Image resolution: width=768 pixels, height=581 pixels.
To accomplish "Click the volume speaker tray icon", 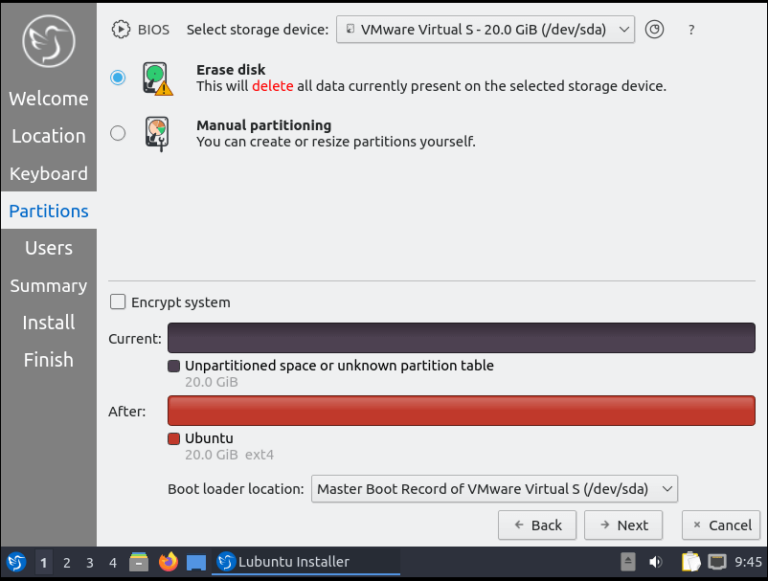I will (x=656, y=562).
